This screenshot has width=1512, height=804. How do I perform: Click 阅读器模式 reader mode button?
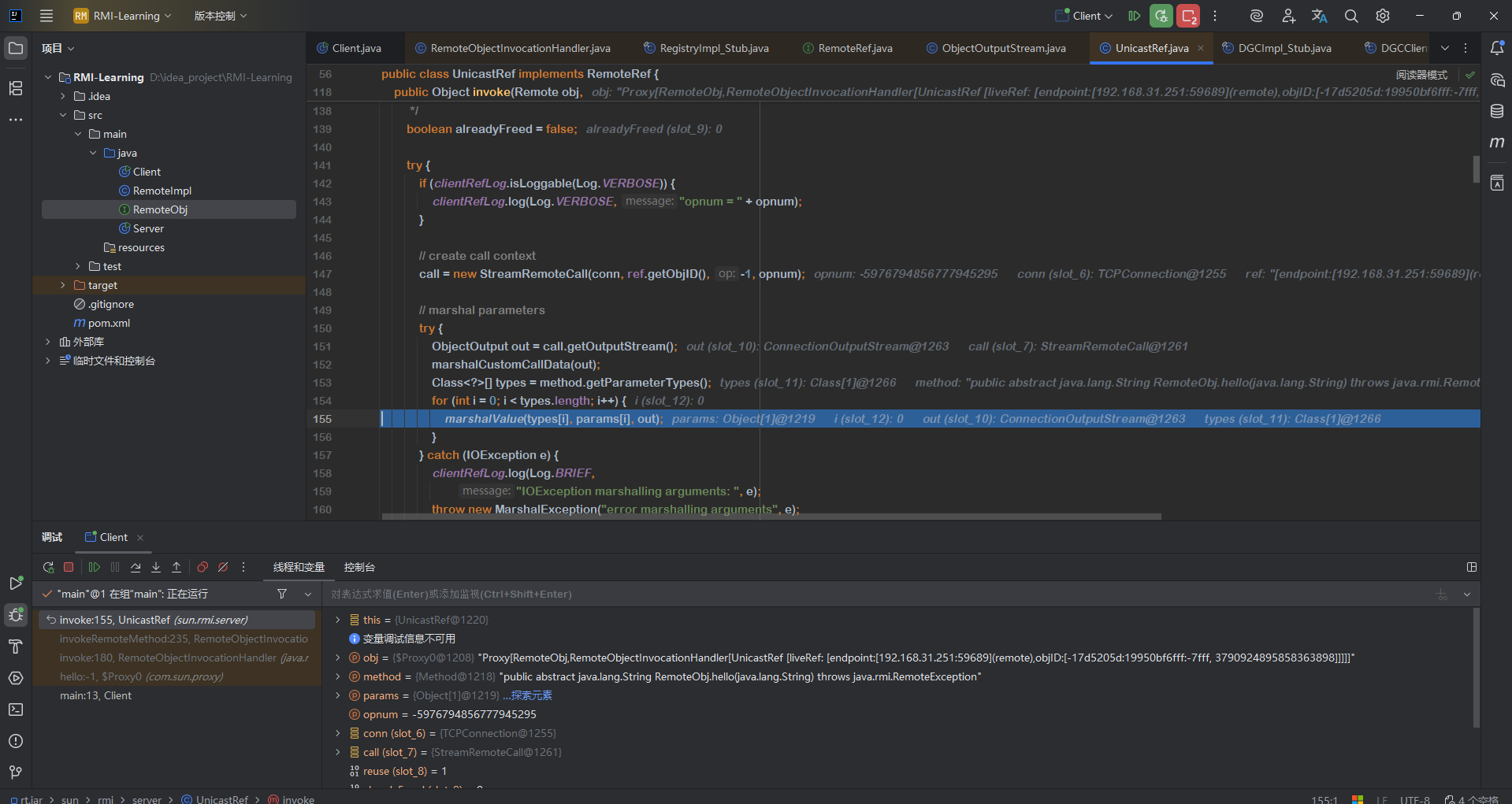[1421, 75]
